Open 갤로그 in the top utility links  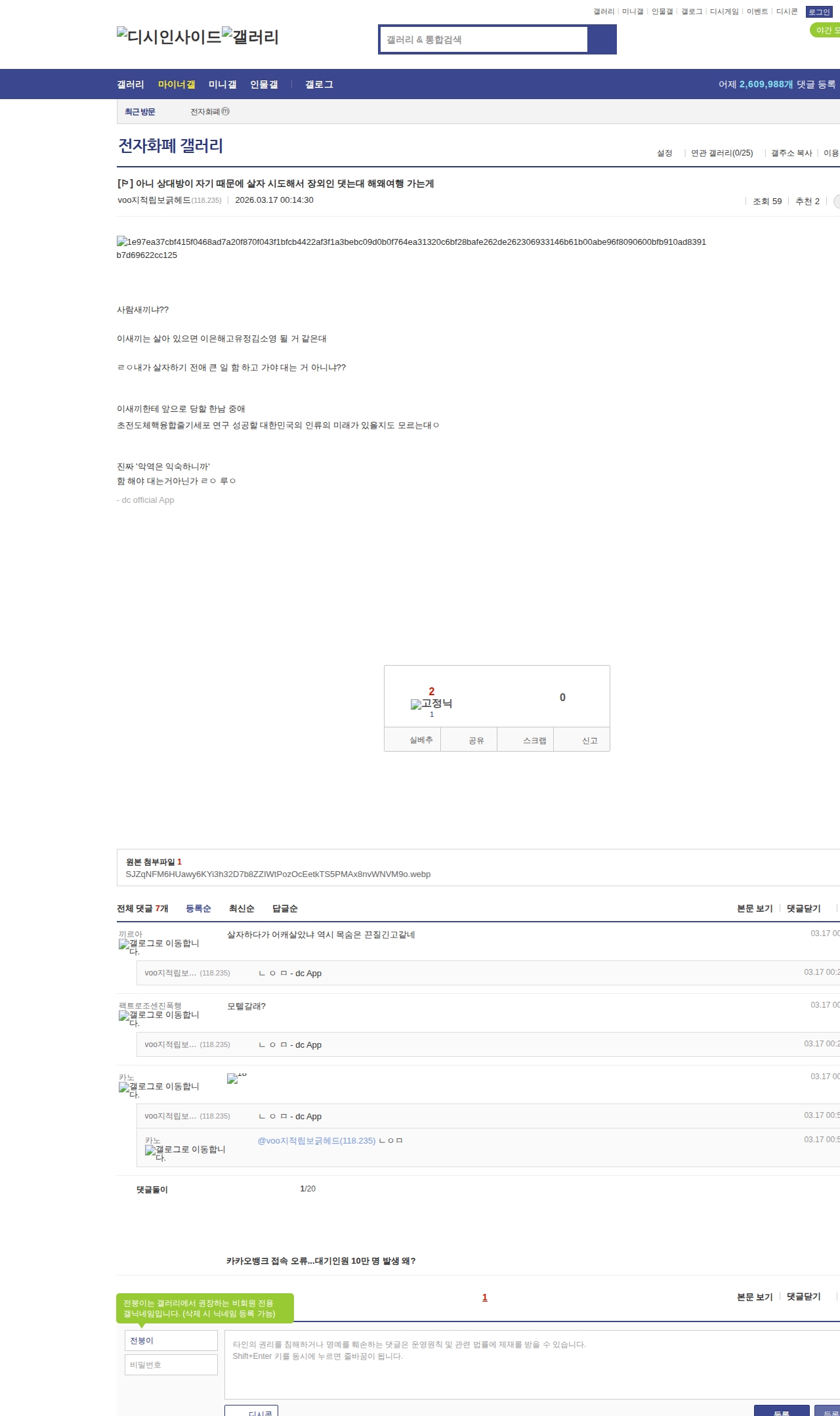pos(692,12)
